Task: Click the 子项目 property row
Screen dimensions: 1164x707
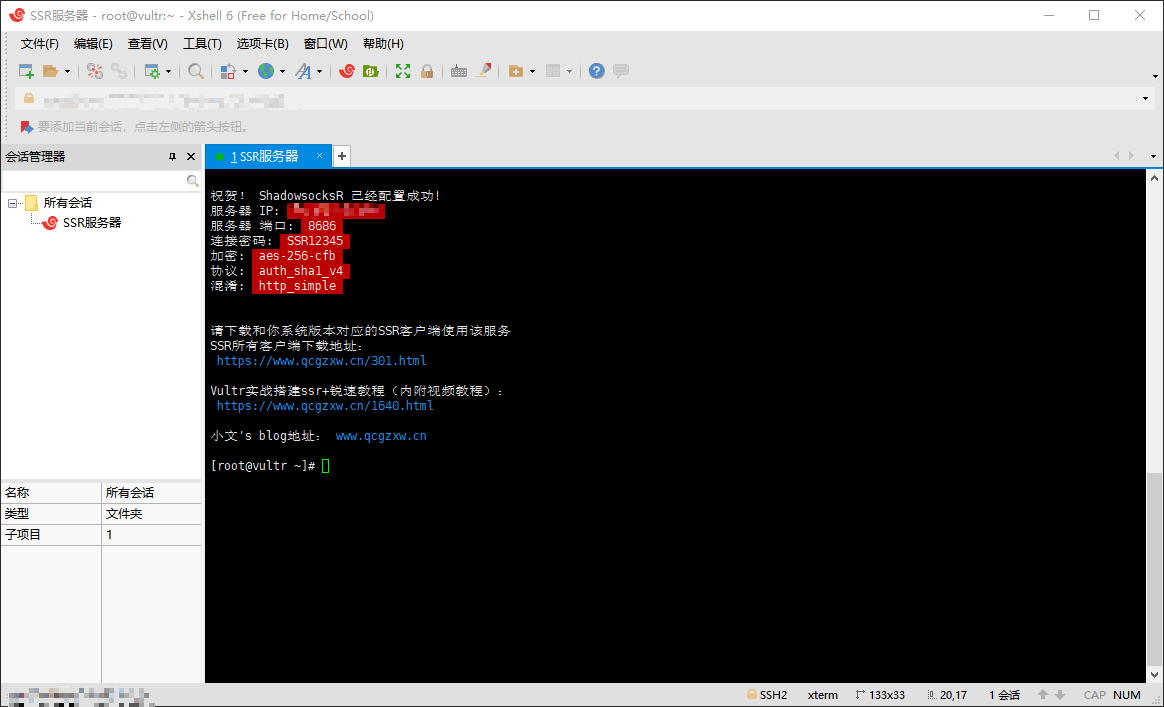Action: [101, 535]
